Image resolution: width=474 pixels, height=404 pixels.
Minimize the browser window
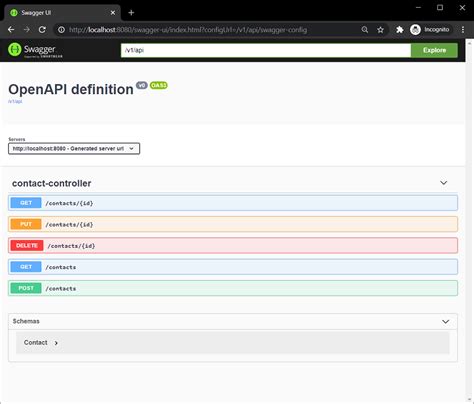418,7
